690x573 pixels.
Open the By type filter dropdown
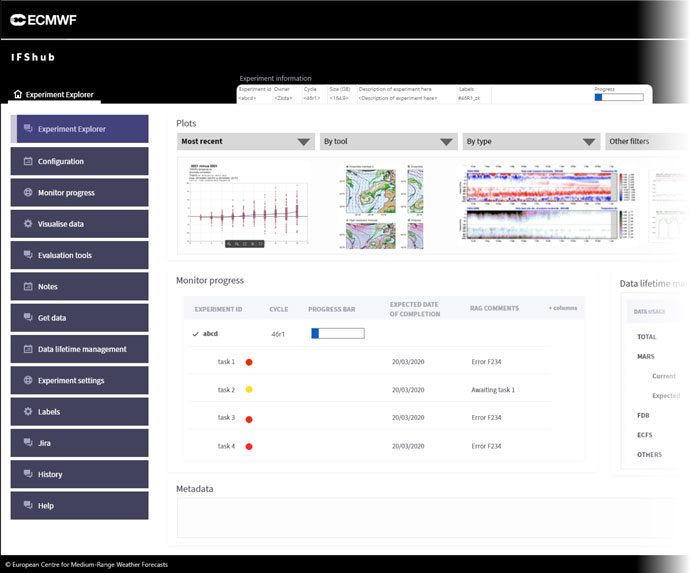(531, 141)
